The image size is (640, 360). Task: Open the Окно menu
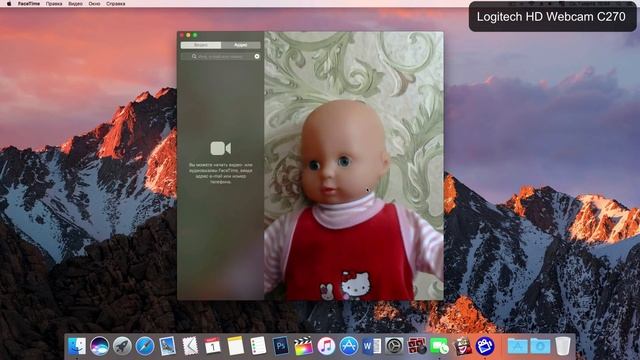pos(94,4)
